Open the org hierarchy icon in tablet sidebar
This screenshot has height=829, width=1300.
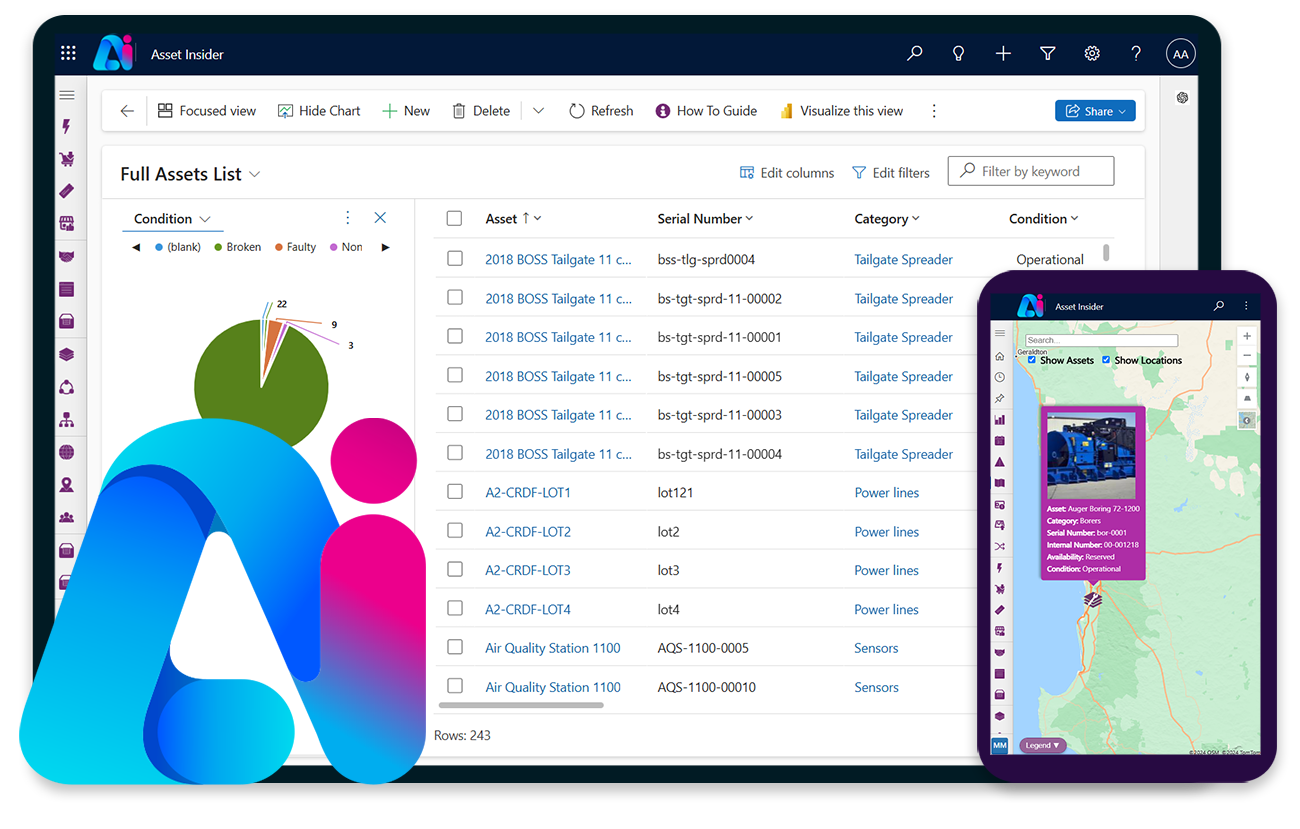coord(67,420)
